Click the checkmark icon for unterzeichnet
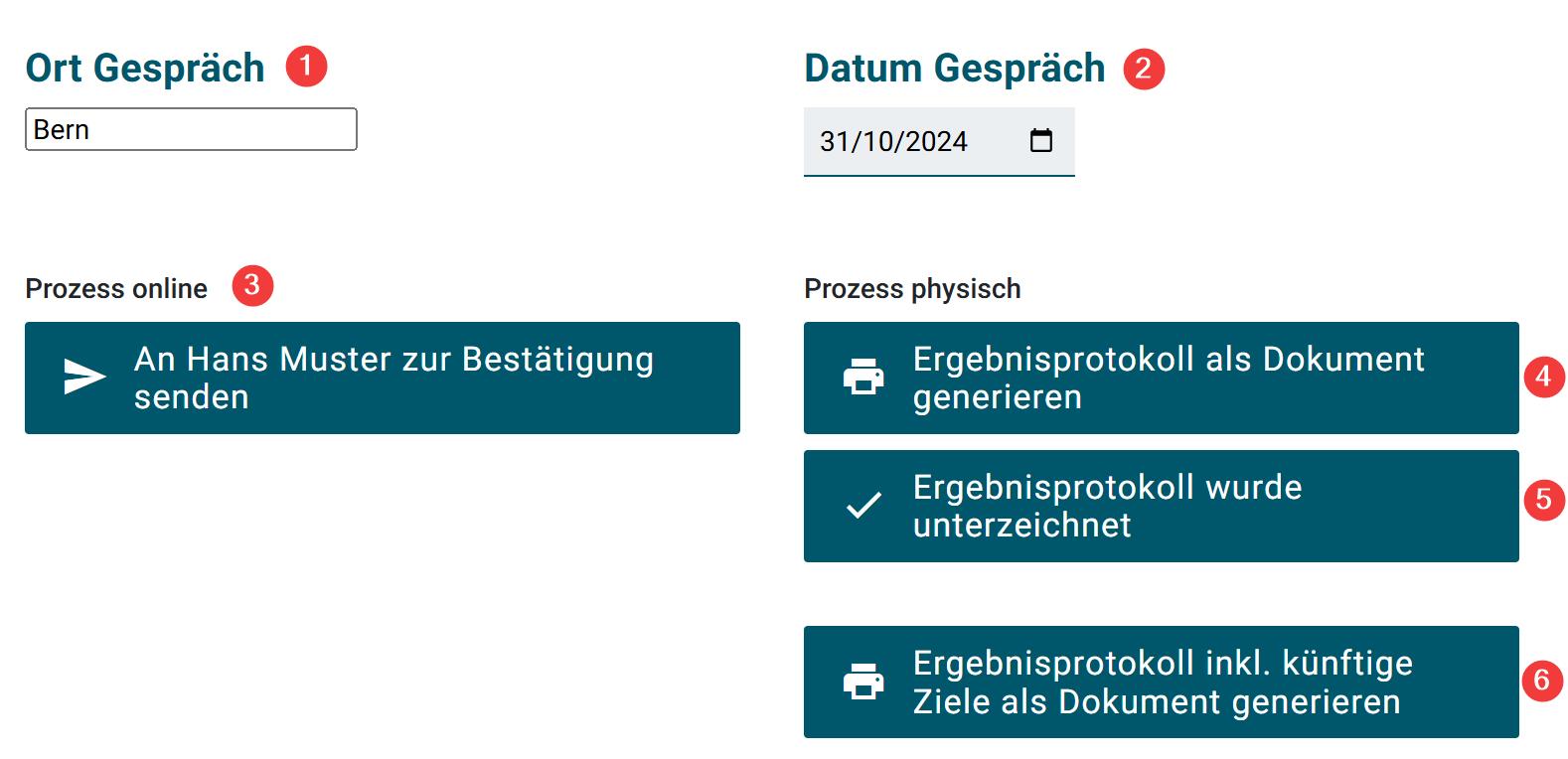The height and width of the screenshot is (759, 1568). [x=863, y=506]
